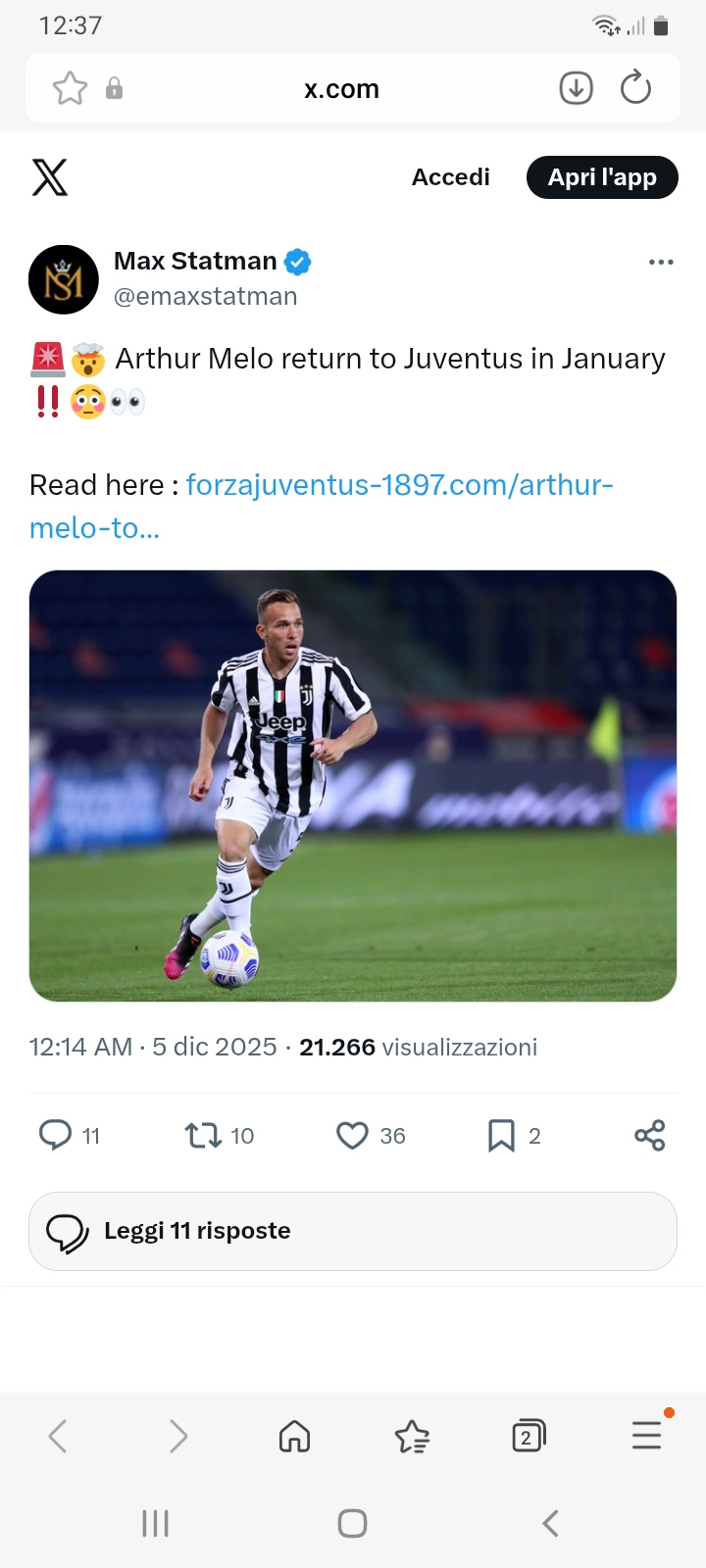Open the browser hamburger menu

pyautogui.click(x=646, y=1436)
